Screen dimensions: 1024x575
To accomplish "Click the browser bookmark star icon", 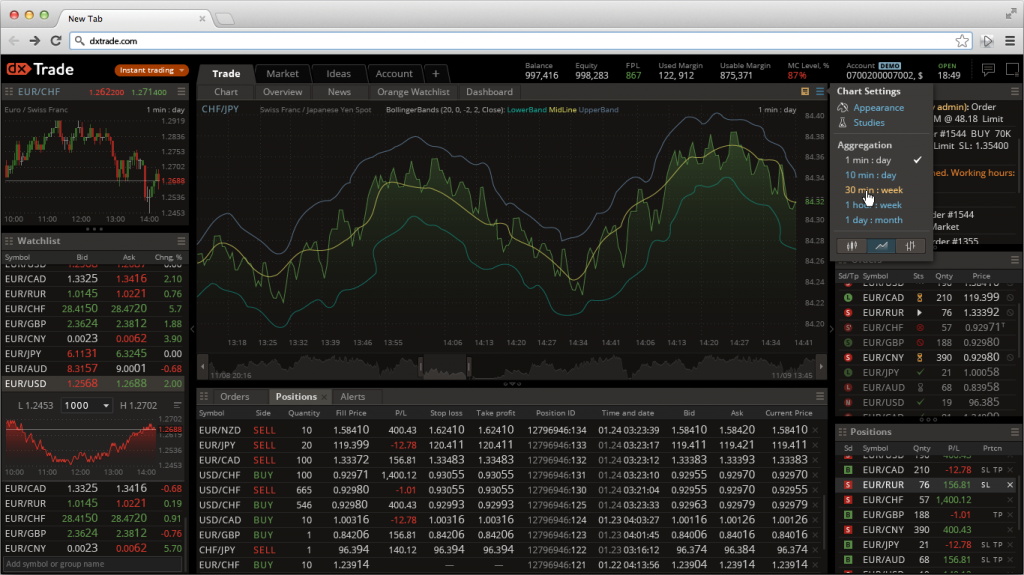I will pos(961,41).
